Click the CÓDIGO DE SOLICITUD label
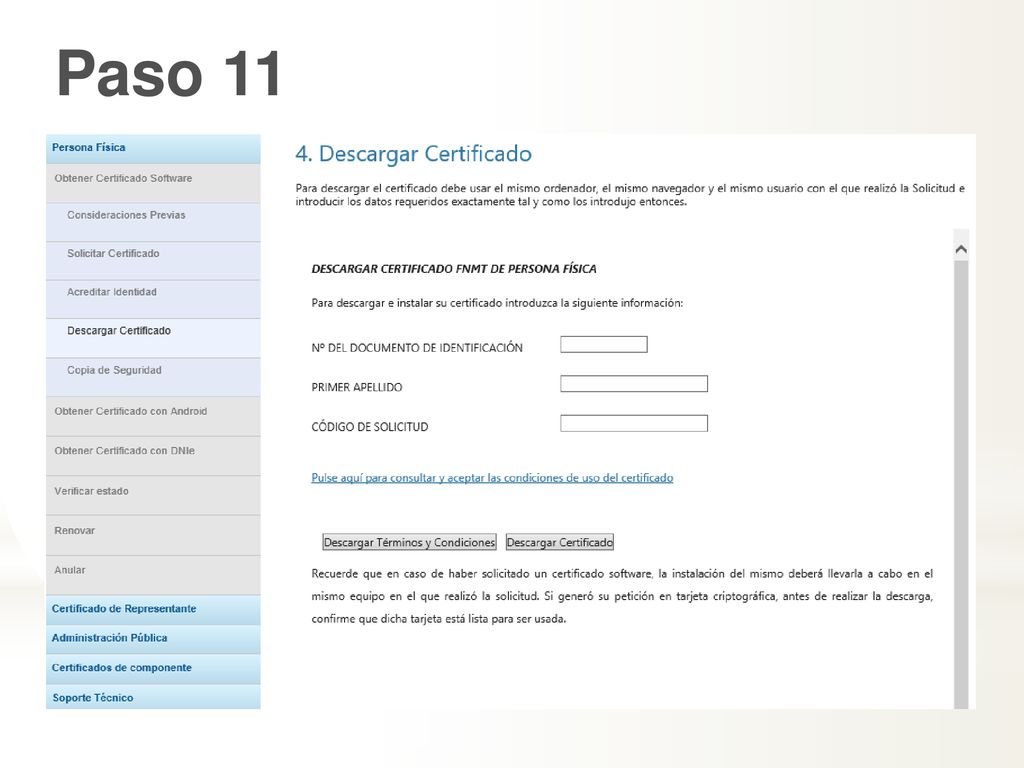The image size is (1024, 768). [x=370, y=427]
